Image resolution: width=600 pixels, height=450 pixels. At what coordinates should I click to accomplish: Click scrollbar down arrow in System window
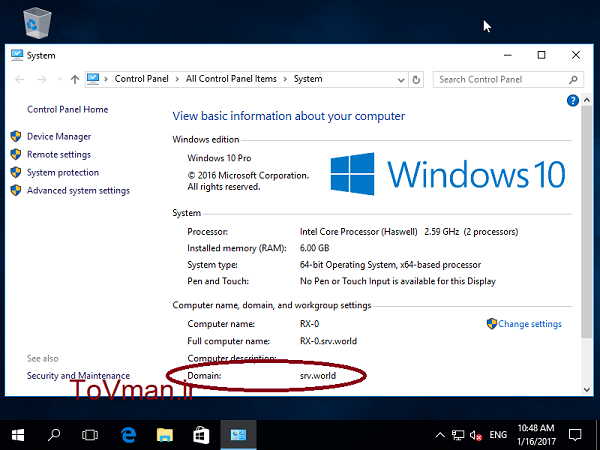click(587, 390)
